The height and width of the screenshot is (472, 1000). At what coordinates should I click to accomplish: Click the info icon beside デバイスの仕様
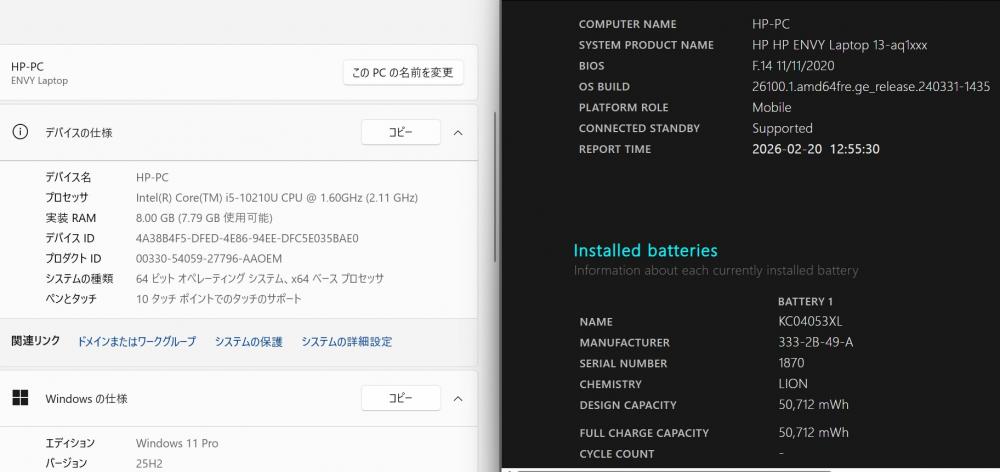(20, 132)
